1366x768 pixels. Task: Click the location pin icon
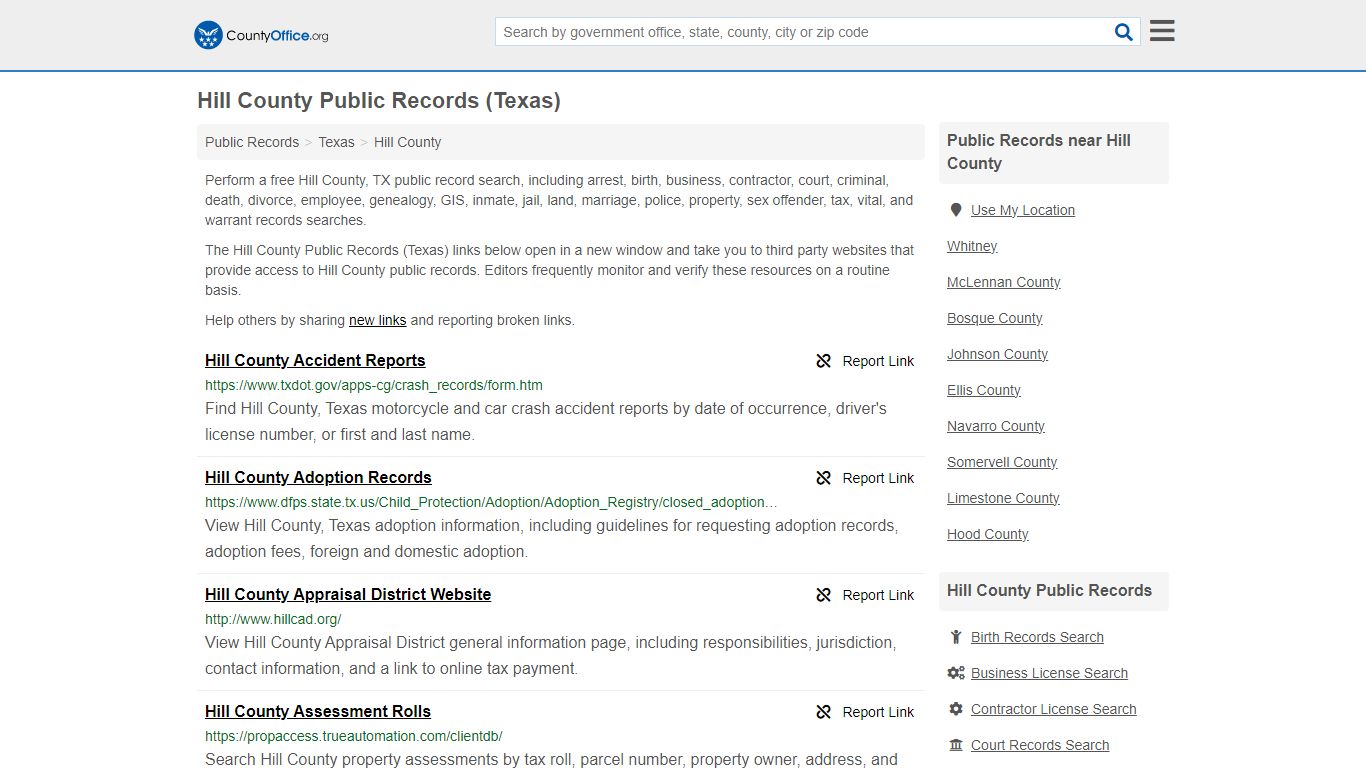[956, 210]
